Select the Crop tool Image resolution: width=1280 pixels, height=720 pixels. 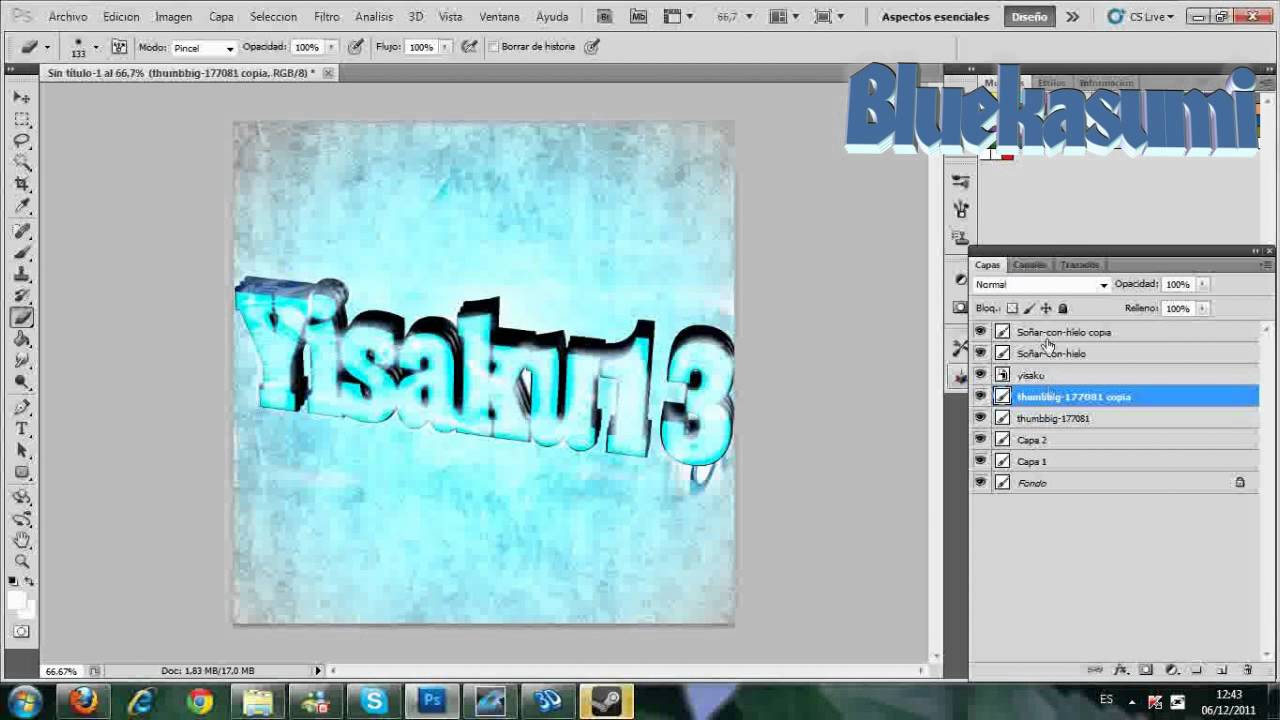[x=22, y=185]
